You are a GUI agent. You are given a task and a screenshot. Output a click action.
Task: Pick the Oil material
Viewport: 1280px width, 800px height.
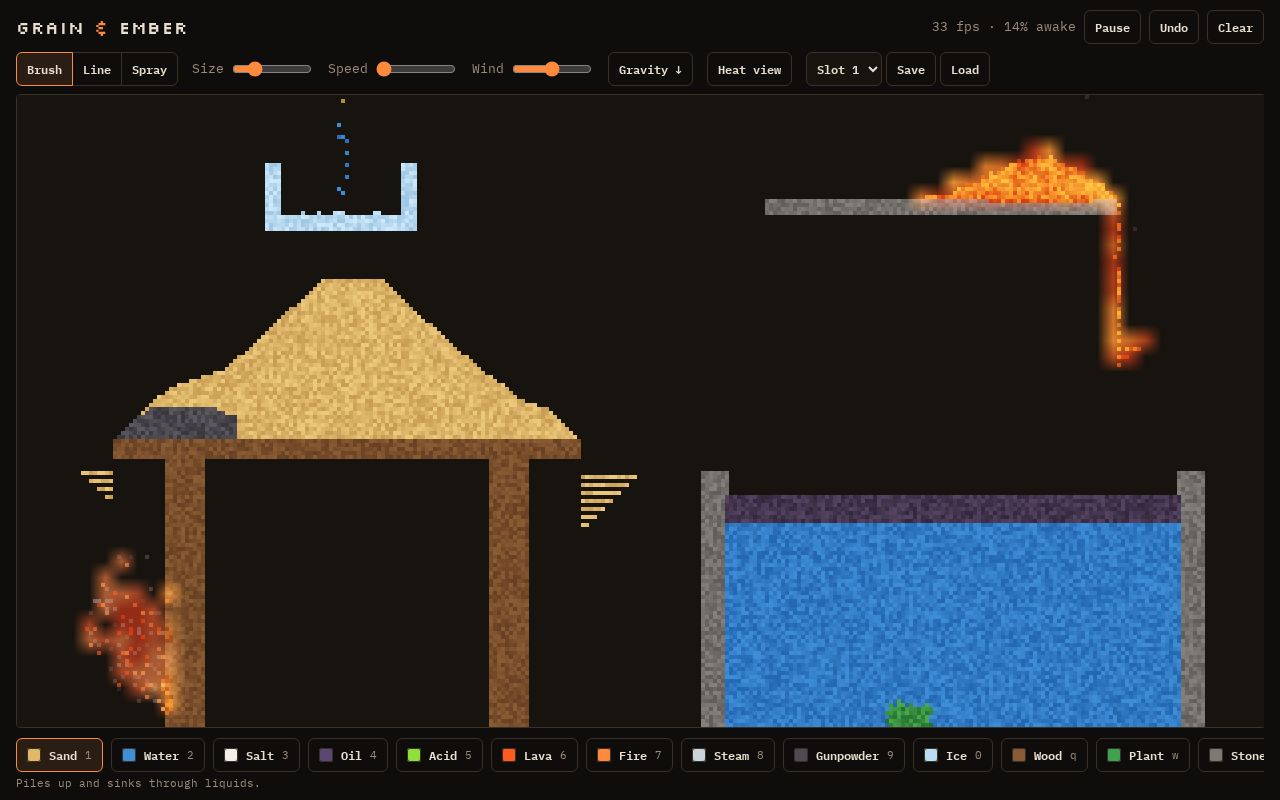pyautogui.click(x=348, y=755)
